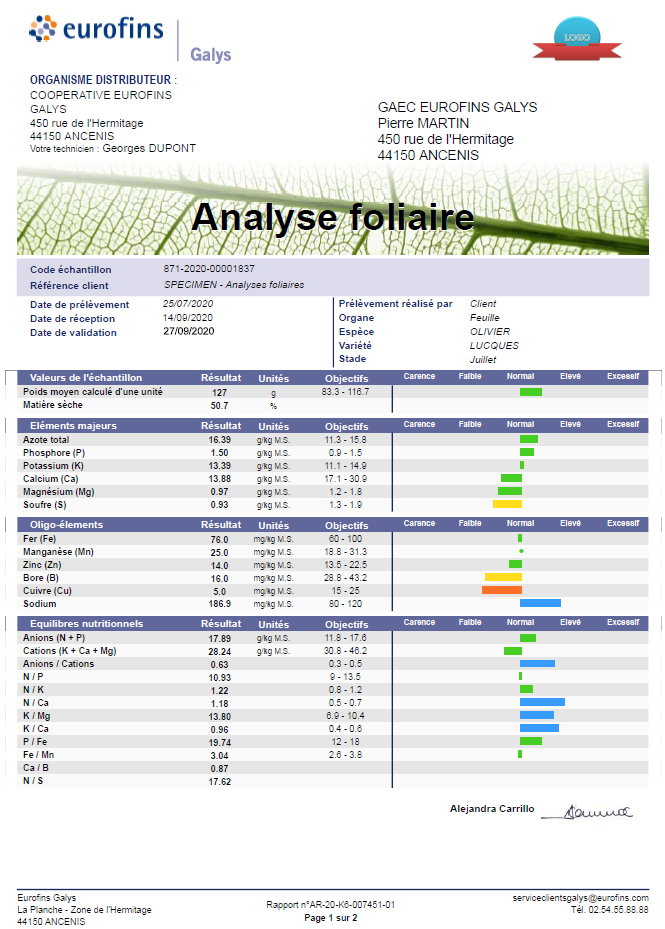Click the Phosphore (P) row label
This screenshot has width=665, height=929.
pos(54,453)
